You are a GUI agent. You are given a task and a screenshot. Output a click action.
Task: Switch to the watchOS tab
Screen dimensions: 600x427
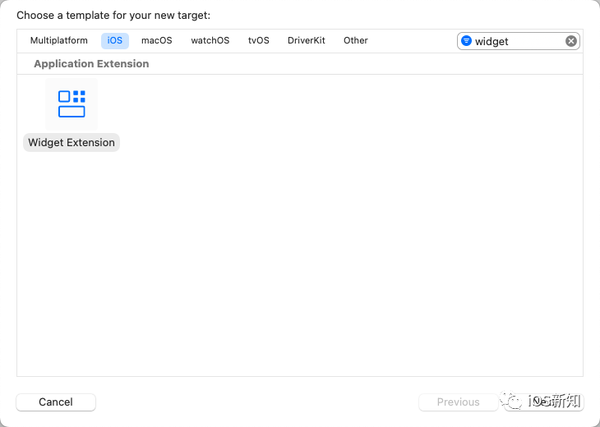pos(210,41)
